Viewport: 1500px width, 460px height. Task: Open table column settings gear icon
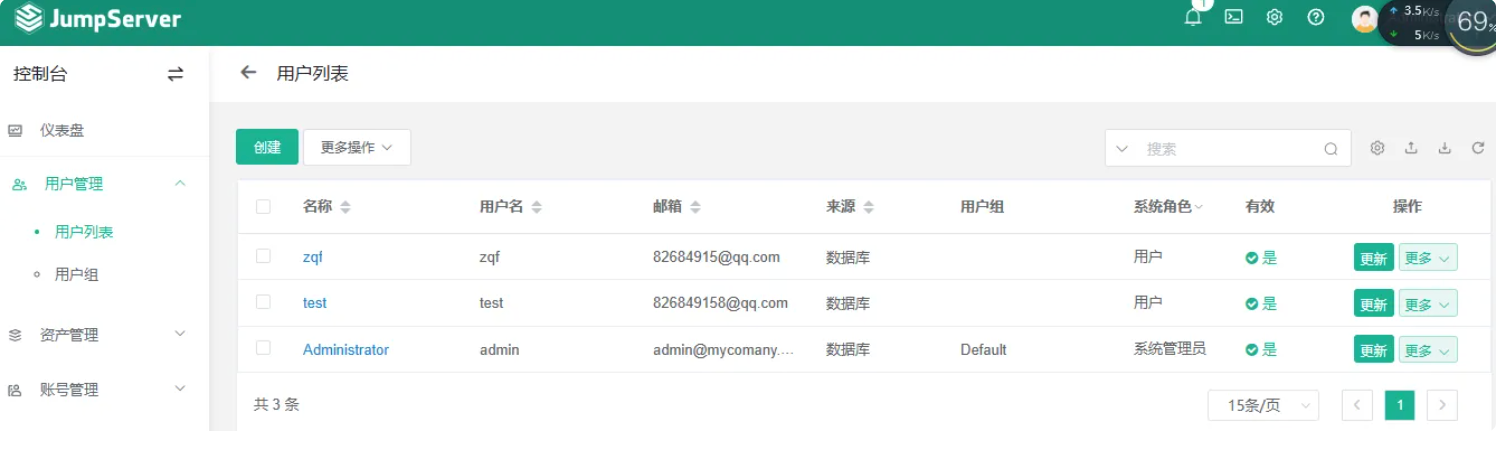tap(1377, 148)
